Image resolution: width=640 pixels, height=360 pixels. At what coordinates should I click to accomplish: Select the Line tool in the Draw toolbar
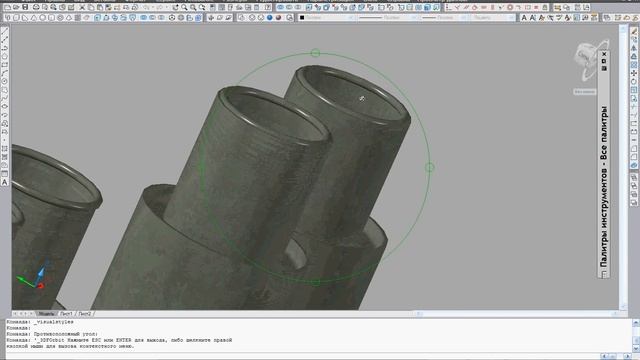click(x=4, y=31)
